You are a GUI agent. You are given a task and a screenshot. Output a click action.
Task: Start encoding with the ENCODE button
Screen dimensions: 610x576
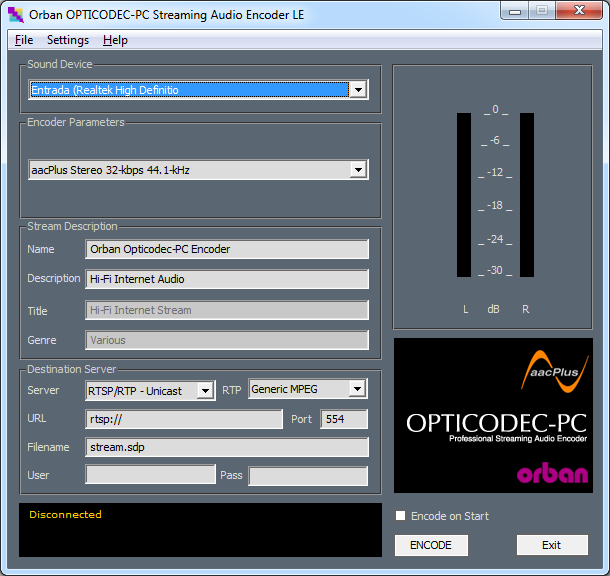[431, 545]
